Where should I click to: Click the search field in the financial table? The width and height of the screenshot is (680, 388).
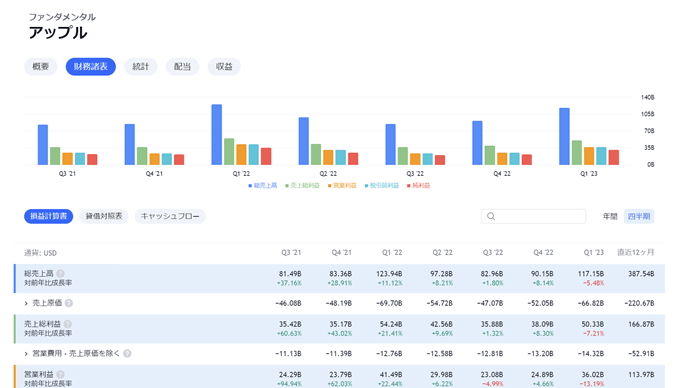click(x=533, y=216)
